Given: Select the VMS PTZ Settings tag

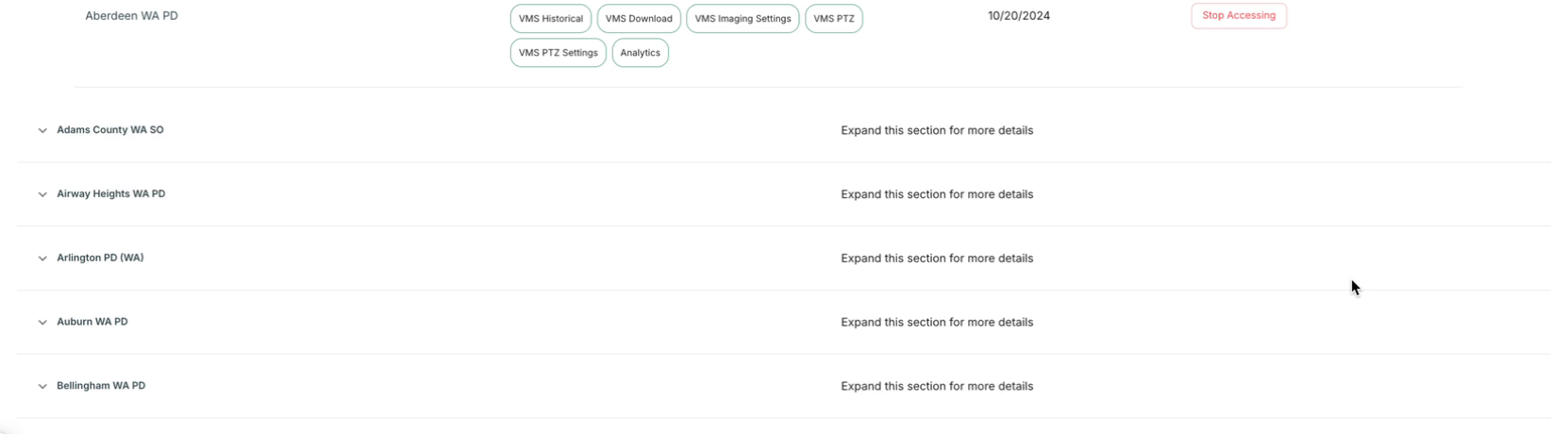Looking at the screenshot, I should click(x=558, y=53).
